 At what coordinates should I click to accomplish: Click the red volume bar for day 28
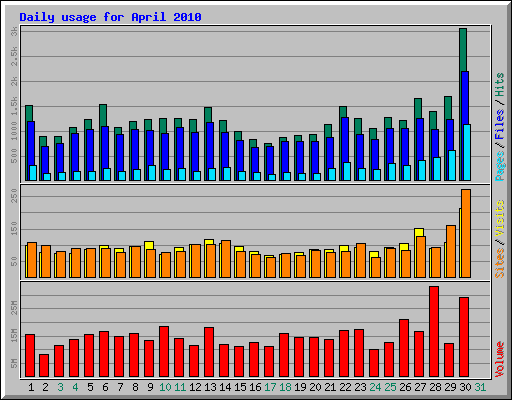(434, 332)
